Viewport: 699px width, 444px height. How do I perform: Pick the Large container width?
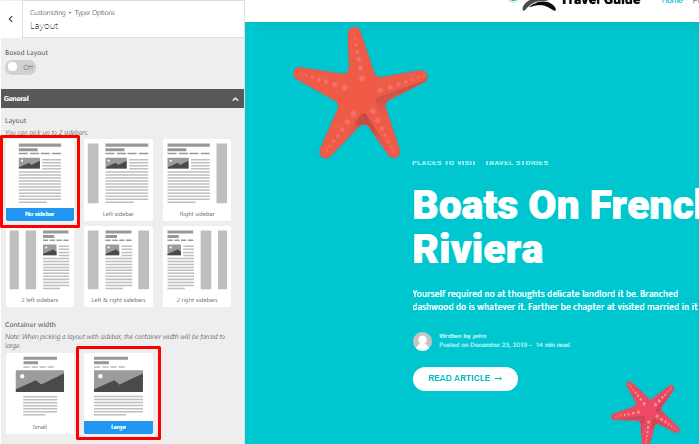tap(118, 394)
